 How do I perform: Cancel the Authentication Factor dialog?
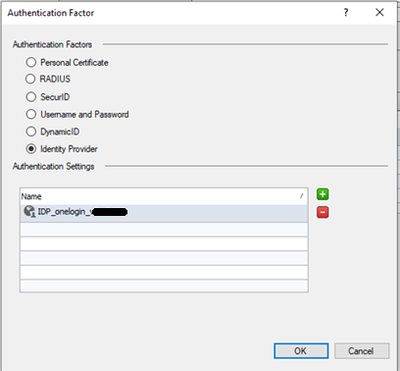[x=362, y=351]
